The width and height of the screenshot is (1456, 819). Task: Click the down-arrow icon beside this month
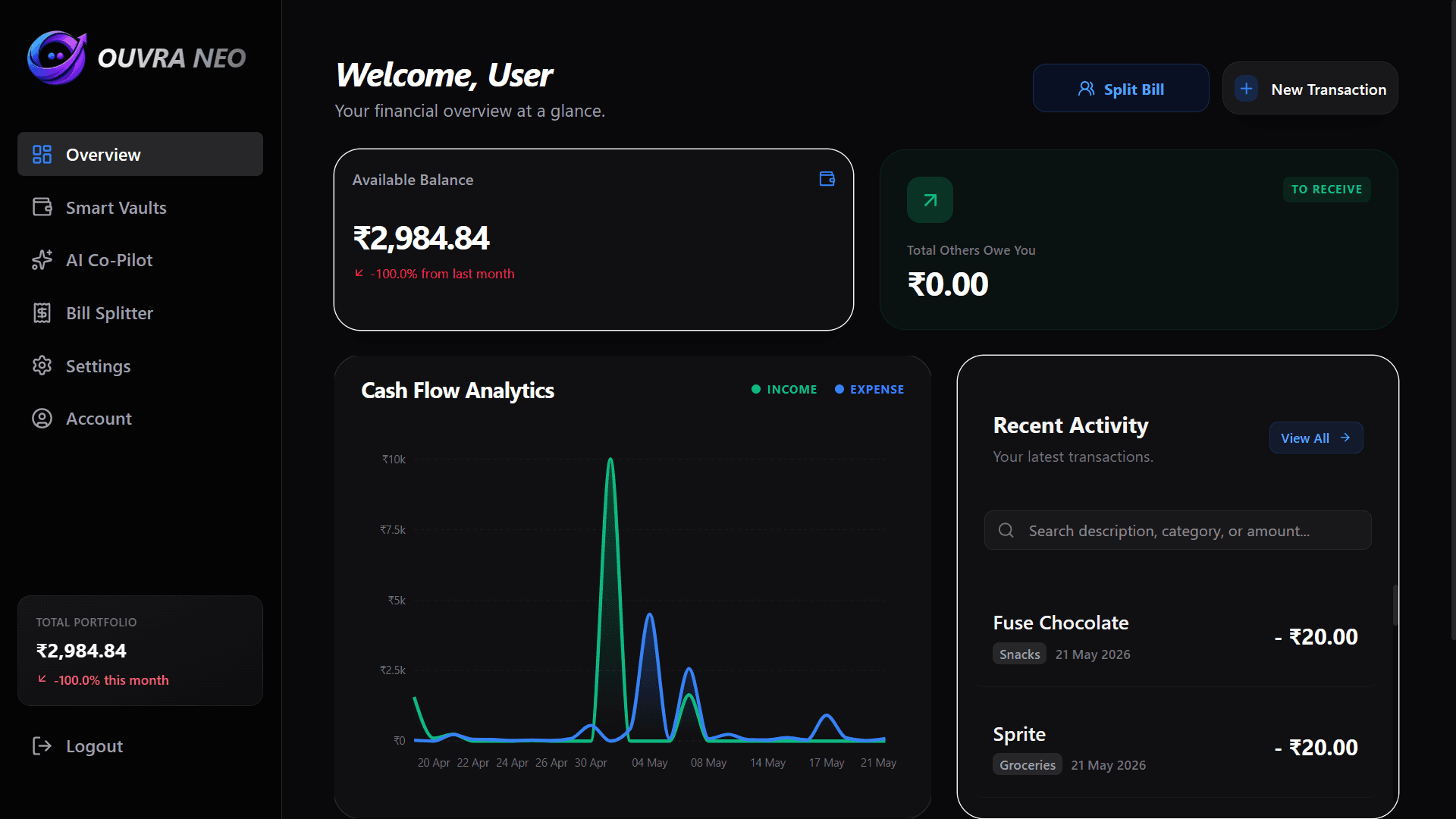pyautogui.click(x=42, y=679)
